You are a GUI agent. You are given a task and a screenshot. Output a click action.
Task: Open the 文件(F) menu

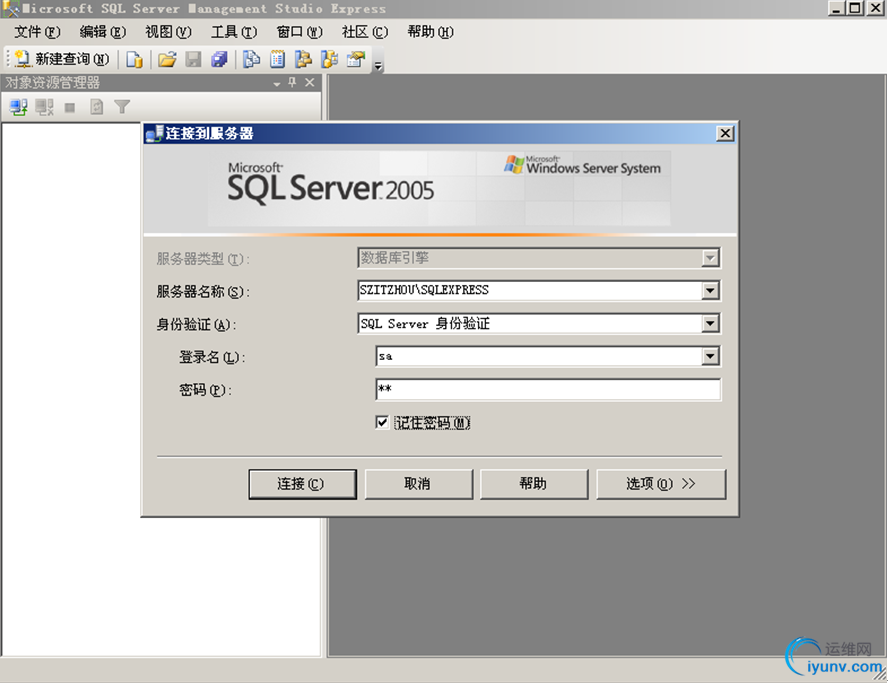[37, 32]
